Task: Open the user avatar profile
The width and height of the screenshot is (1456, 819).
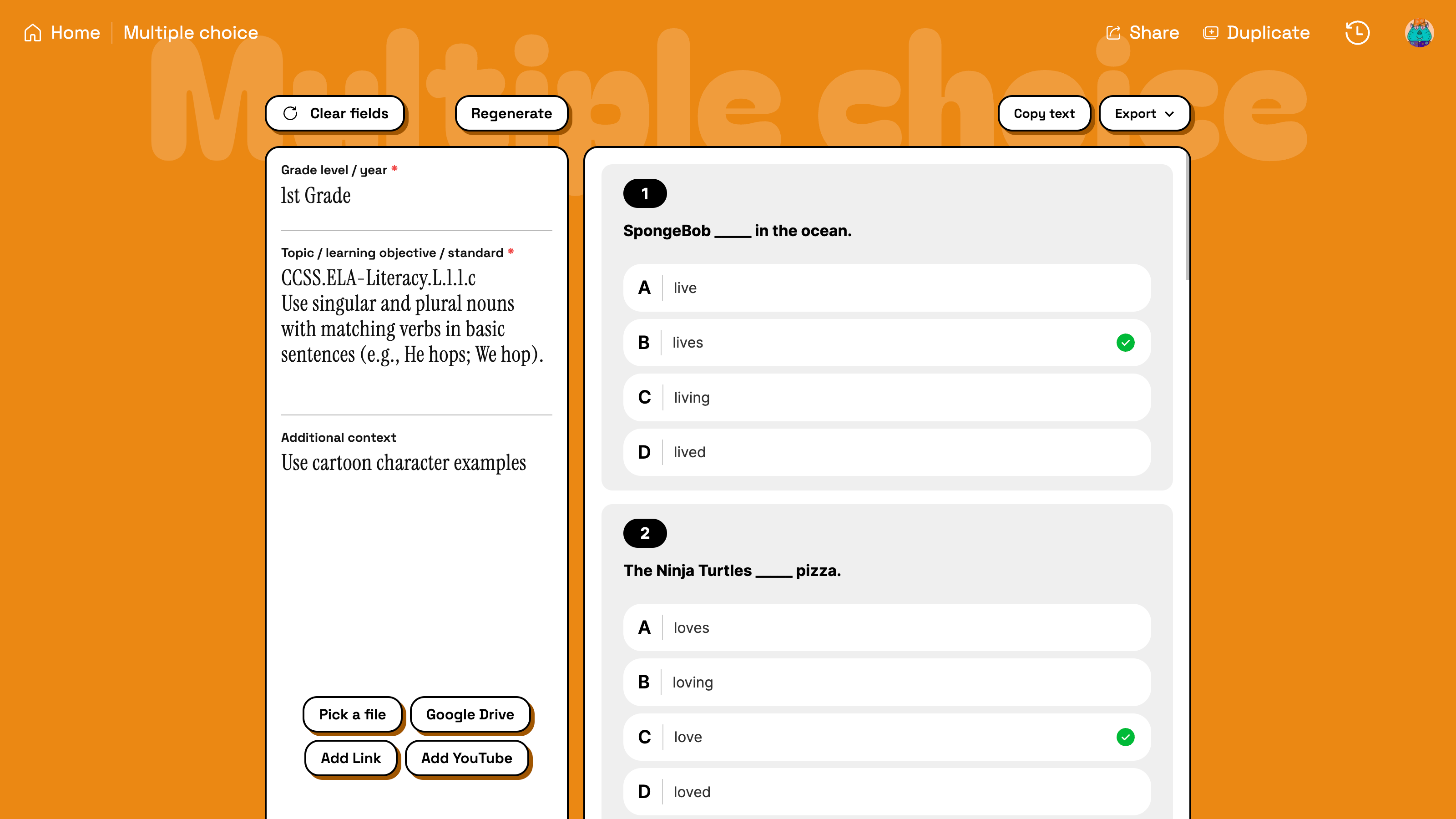Action: pyautogui.click(x=1419, y=33)
